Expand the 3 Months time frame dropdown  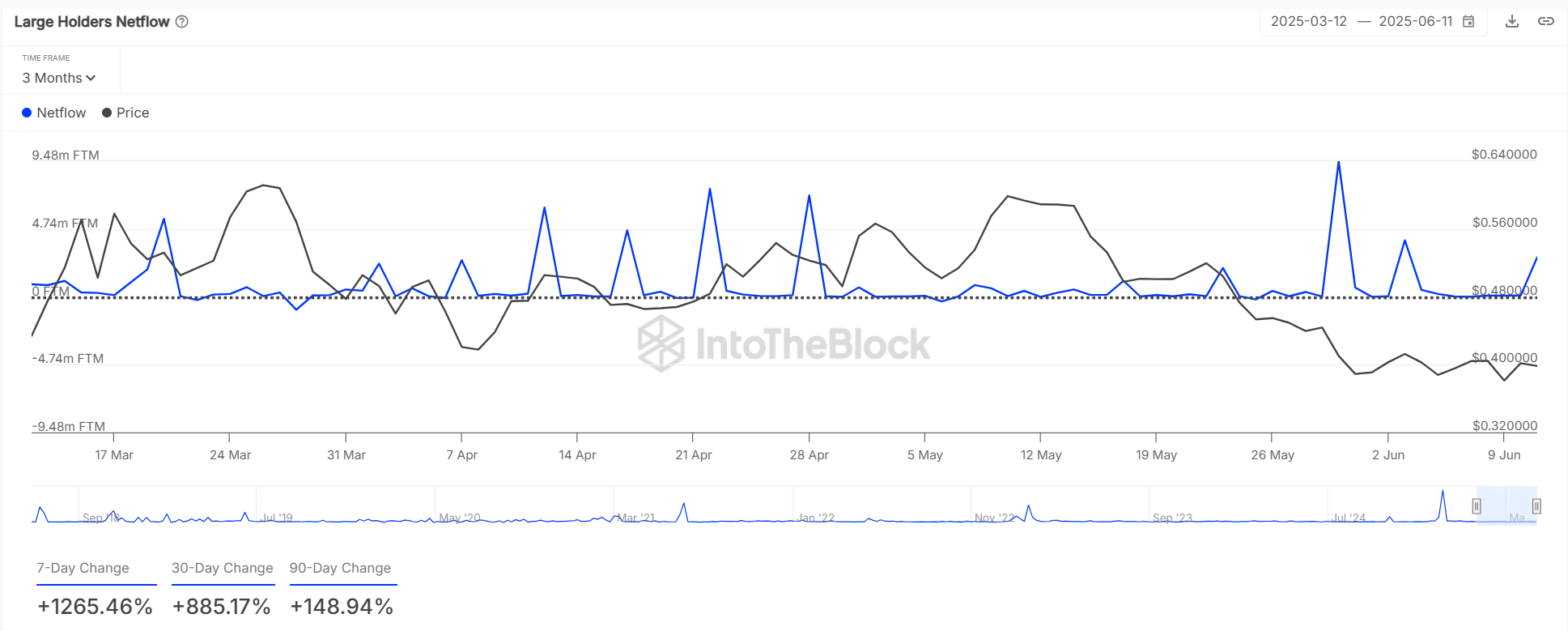pyautogui.click(x=59, y=78)
